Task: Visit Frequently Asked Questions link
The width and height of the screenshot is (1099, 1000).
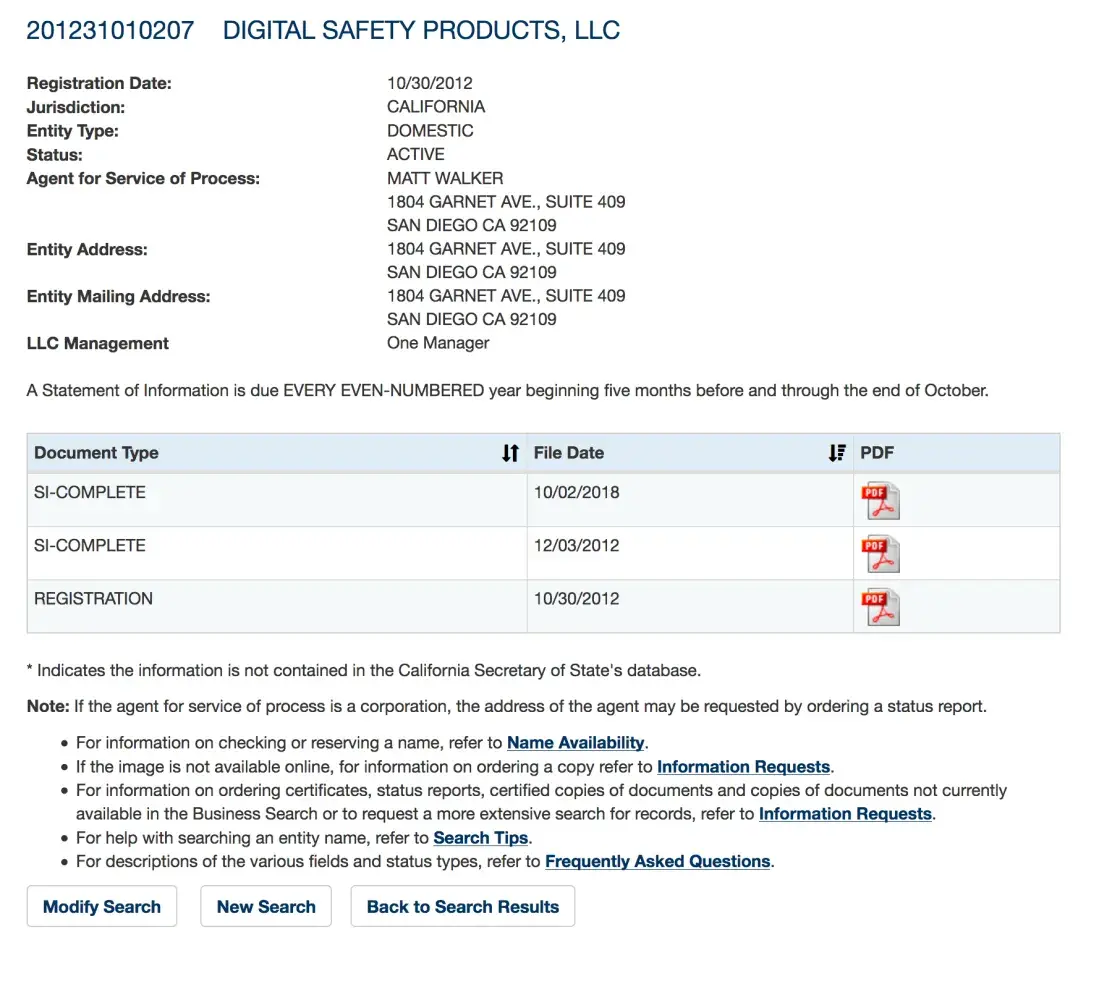Action: pyautogui.click(x=658, y=862)
